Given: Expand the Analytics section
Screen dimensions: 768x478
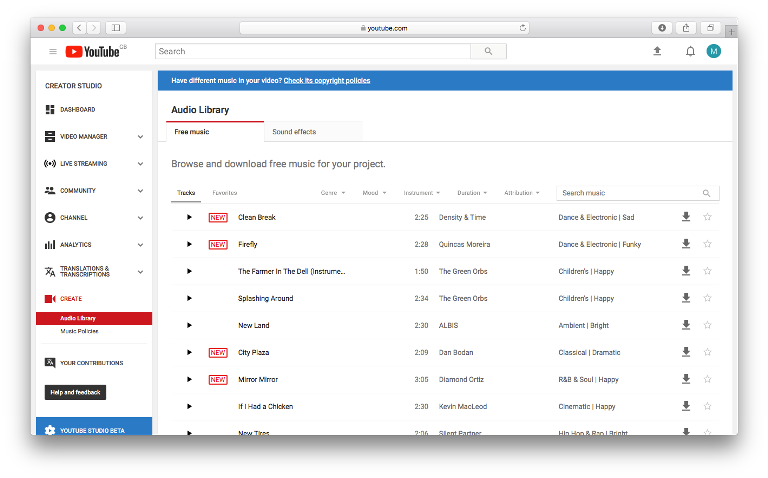Looking at the screenshot, I should click(141, 244).
